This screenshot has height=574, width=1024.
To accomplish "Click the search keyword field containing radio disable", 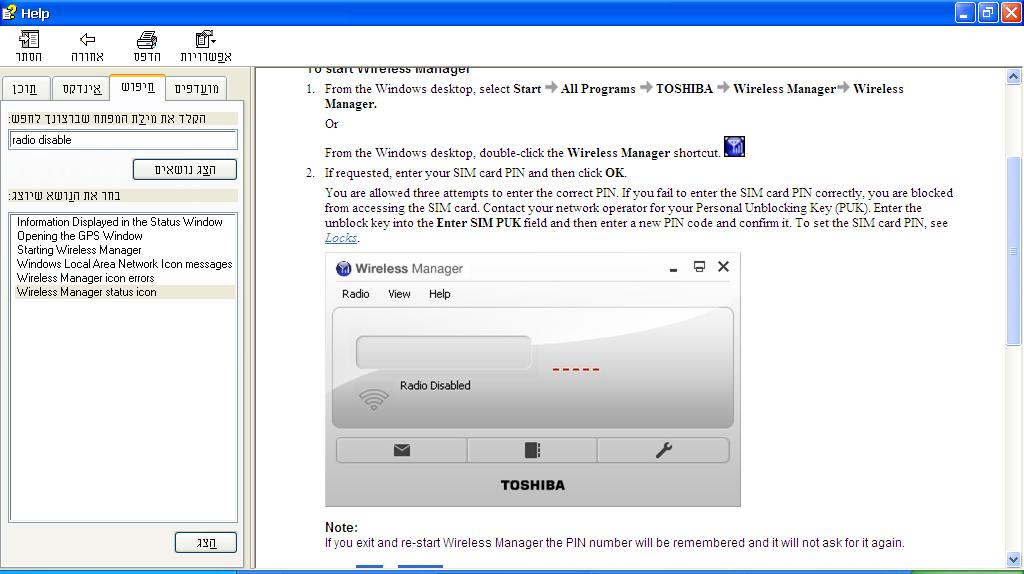I will 123,140.
